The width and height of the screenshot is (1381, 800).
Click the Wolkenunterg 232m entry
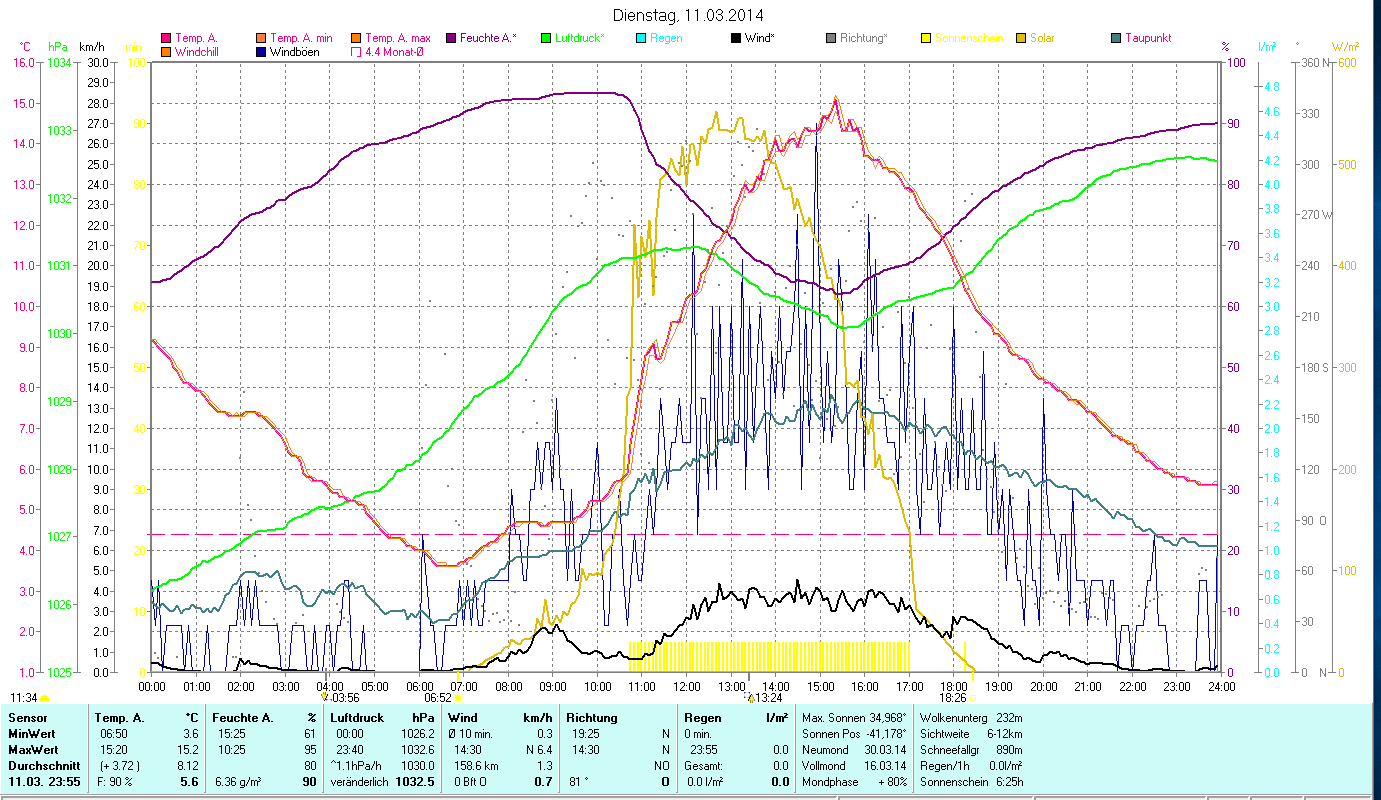[x=970, y=718]
